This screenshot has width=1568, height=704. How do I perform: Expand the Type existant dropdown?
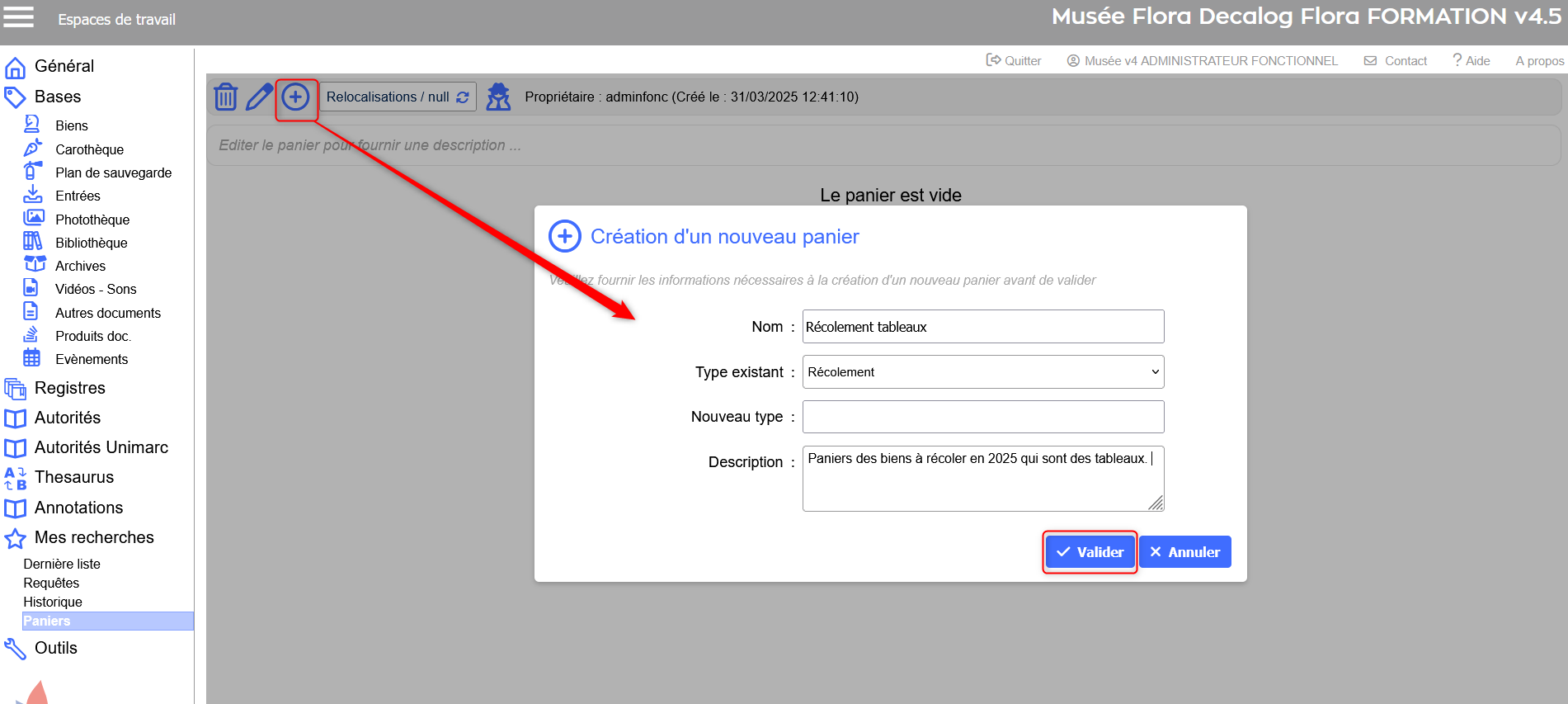click(982, 372)
